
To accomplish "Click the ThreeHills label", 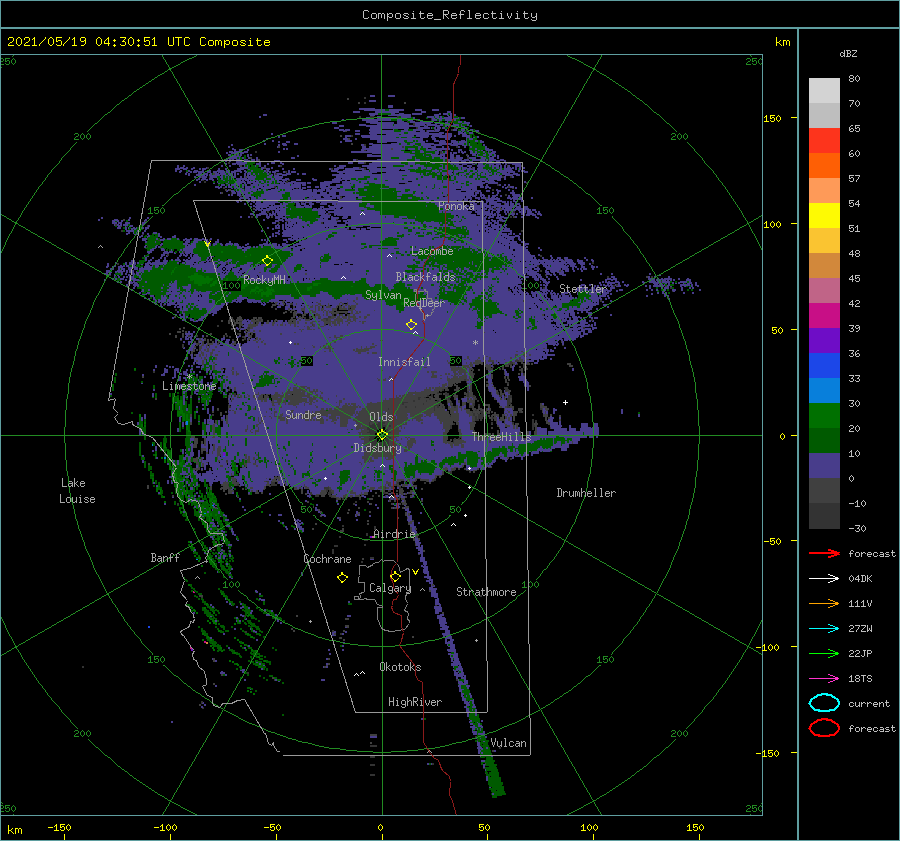I will 501,437.
